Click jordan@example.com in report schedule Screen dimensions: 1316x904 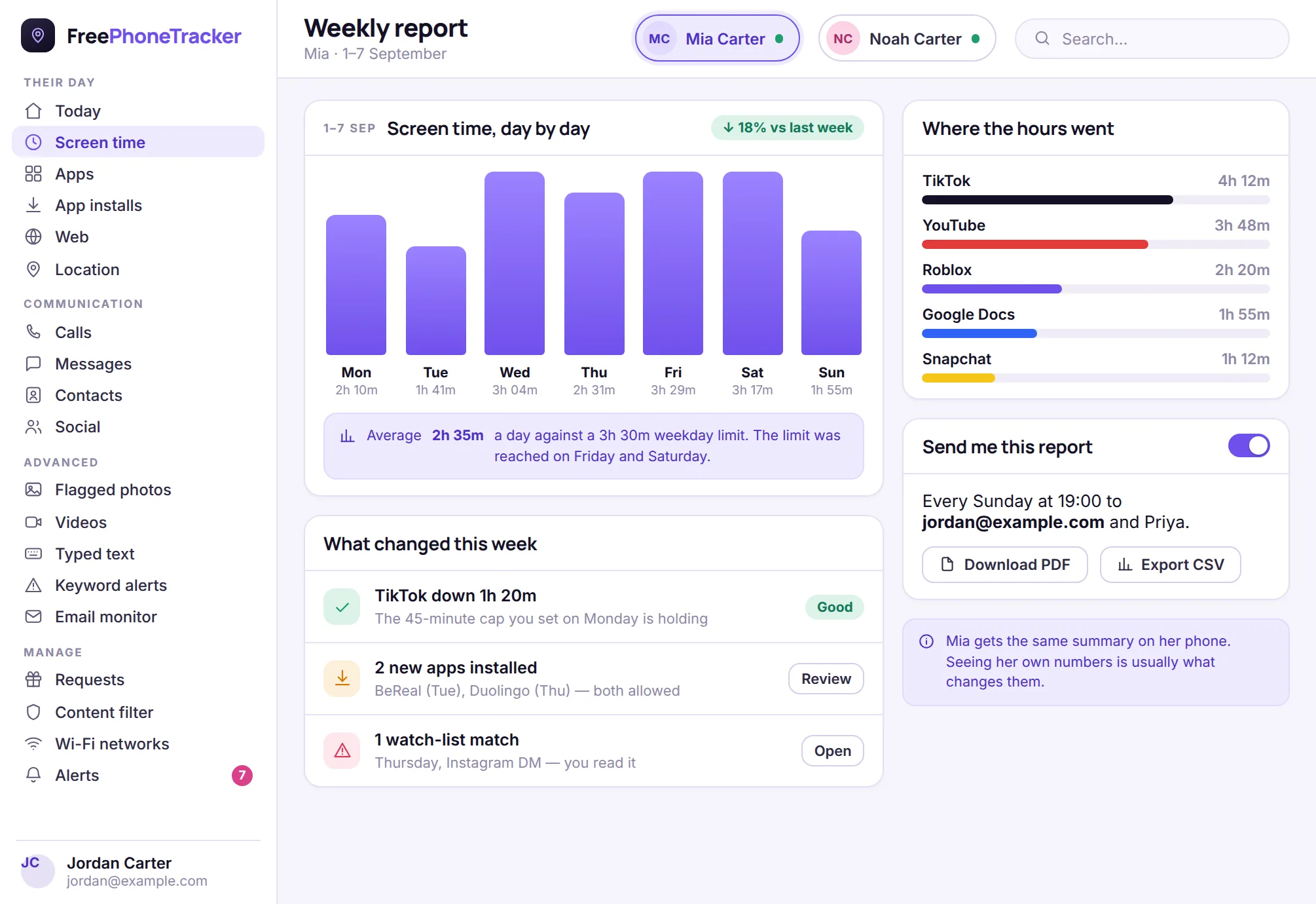tap(1013, 522)
